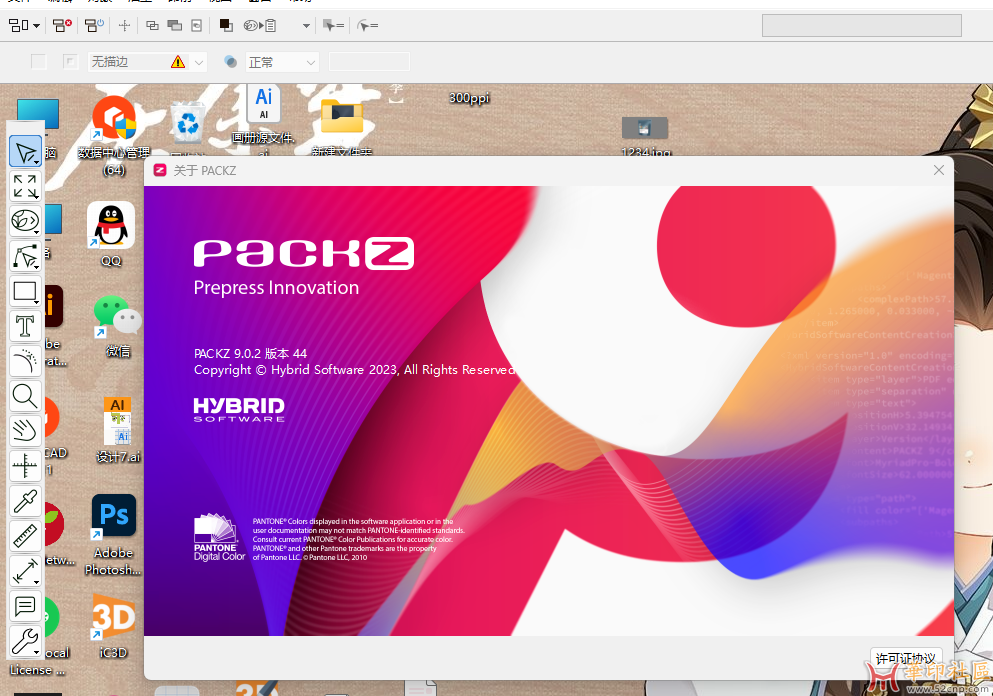
Task: Click the 300ppi label on desktop
Action: pyautogui.click(x=469, y=98)
